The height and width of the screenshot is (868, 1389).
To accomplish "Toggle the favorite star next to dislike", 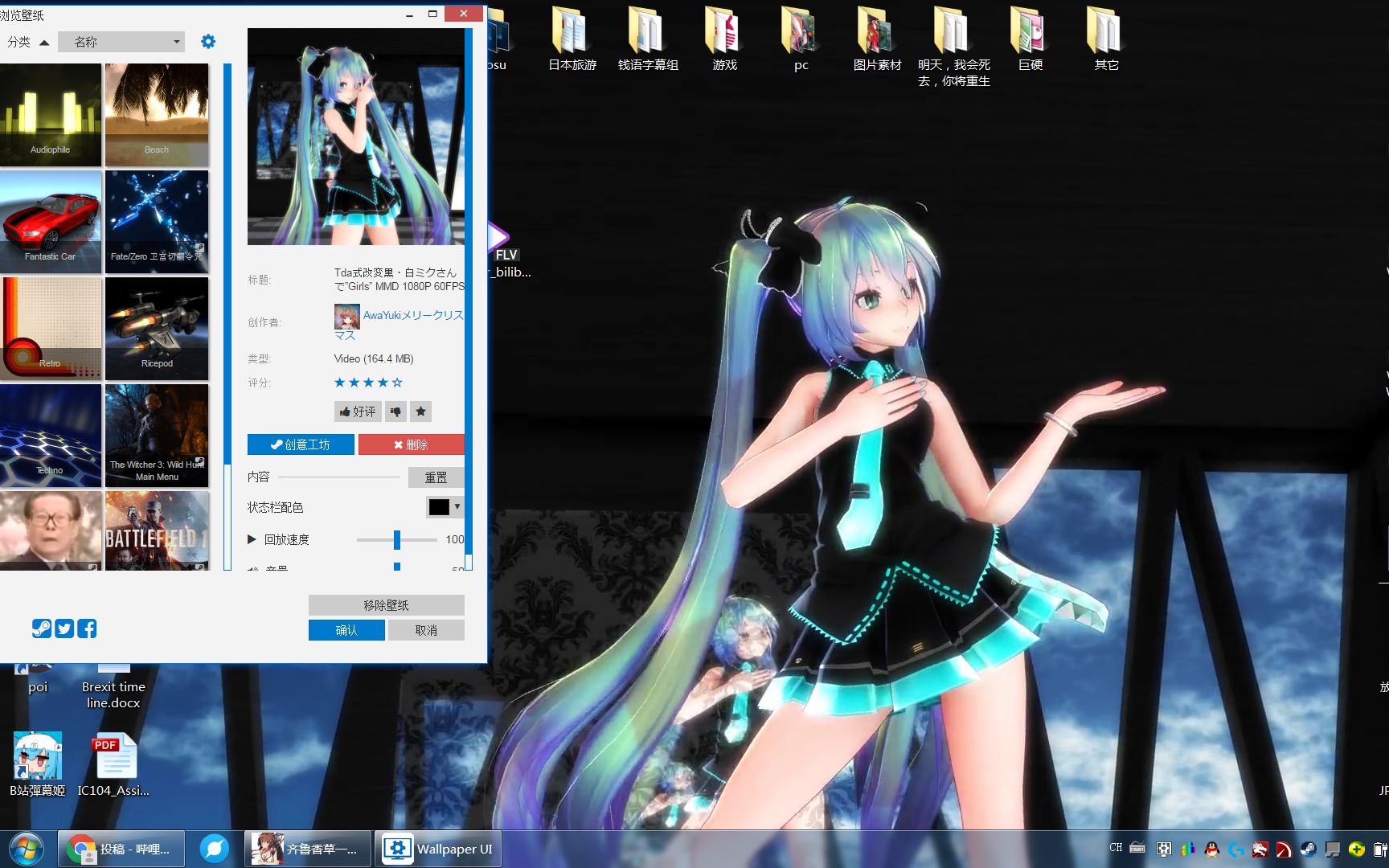I will pos(420,411).
